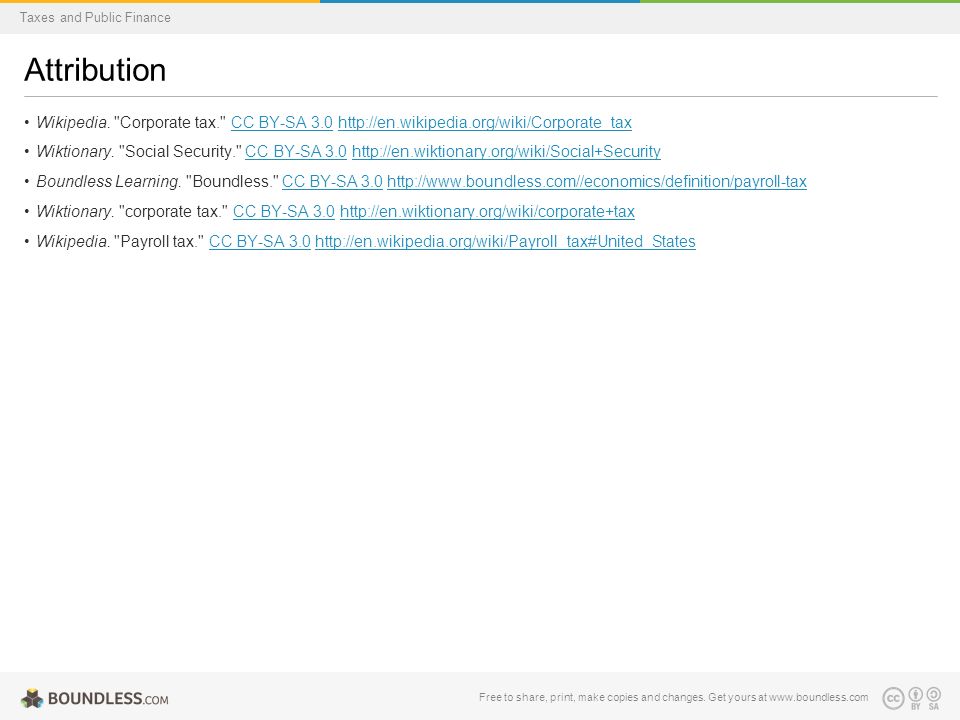Open the Wiktionary Social+Security URL
Image resolution: width=960 pixels, height=720 pixels.
[x=506, y=152]
